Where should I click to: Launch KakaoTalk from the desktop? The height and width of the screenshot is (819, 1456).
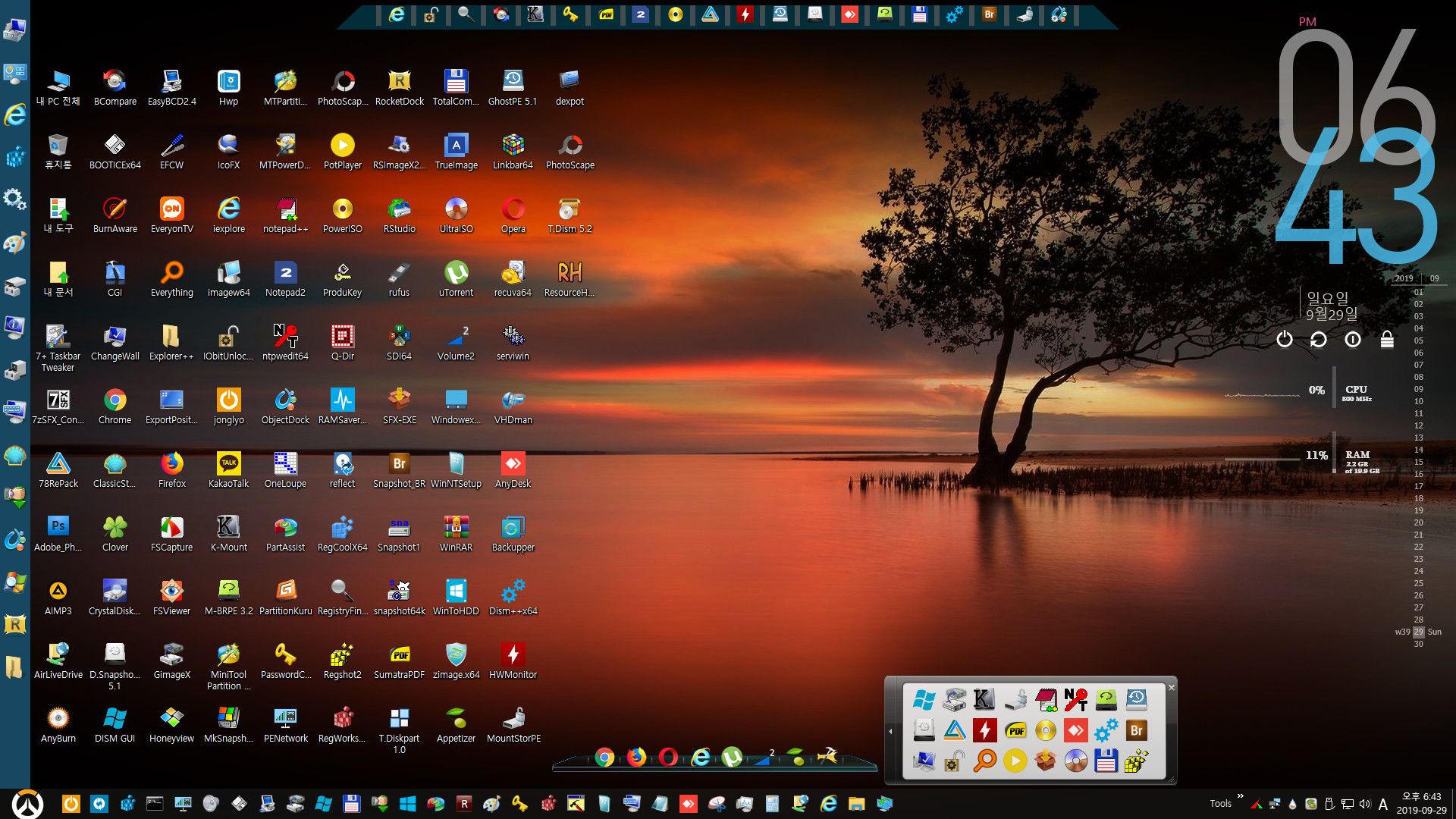[228, 470]
